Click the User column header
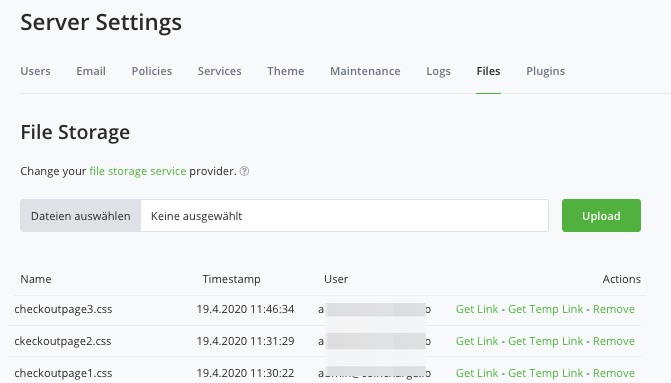This screenshot has height=383, width=671. (336, 279)
